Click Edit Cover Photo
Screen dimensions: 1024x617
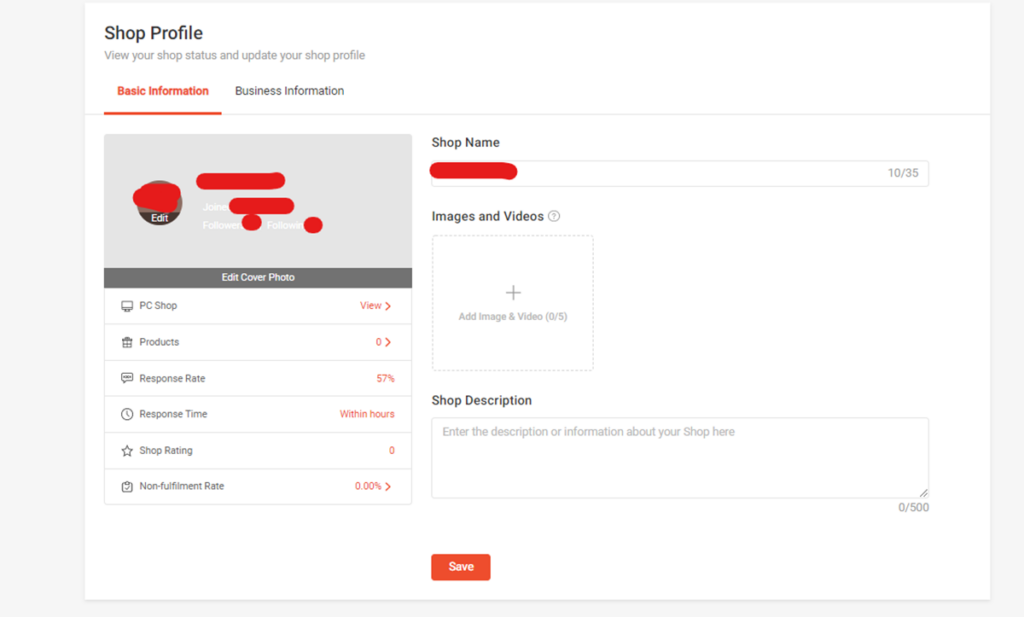pyautogui.click(x=257, y=277)
